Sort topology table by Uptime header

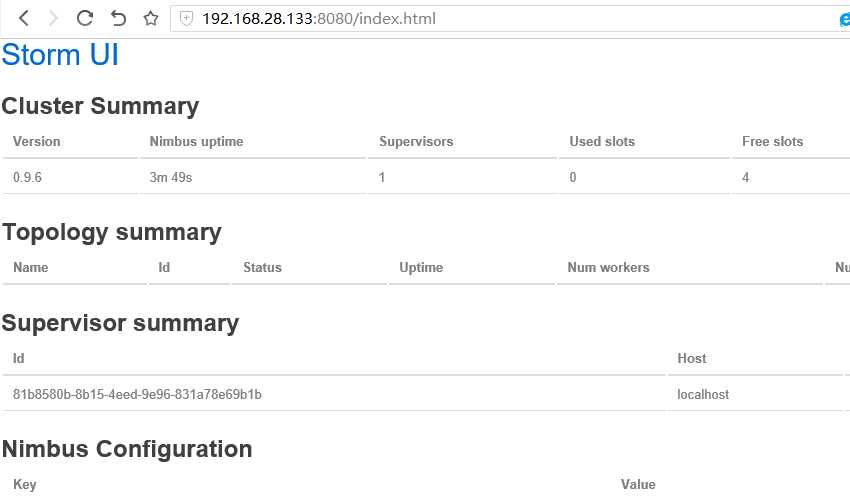point(421,268)
